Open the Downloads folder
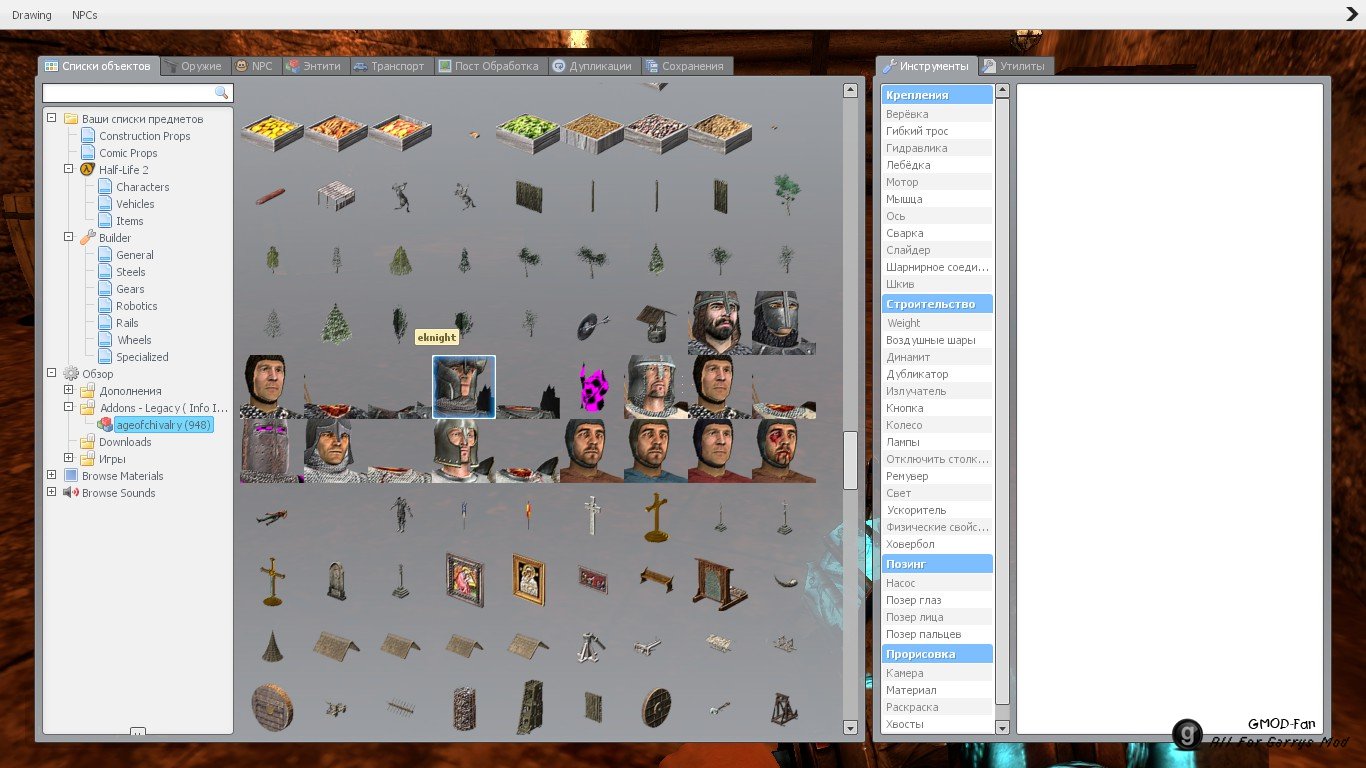 [125, 442]
